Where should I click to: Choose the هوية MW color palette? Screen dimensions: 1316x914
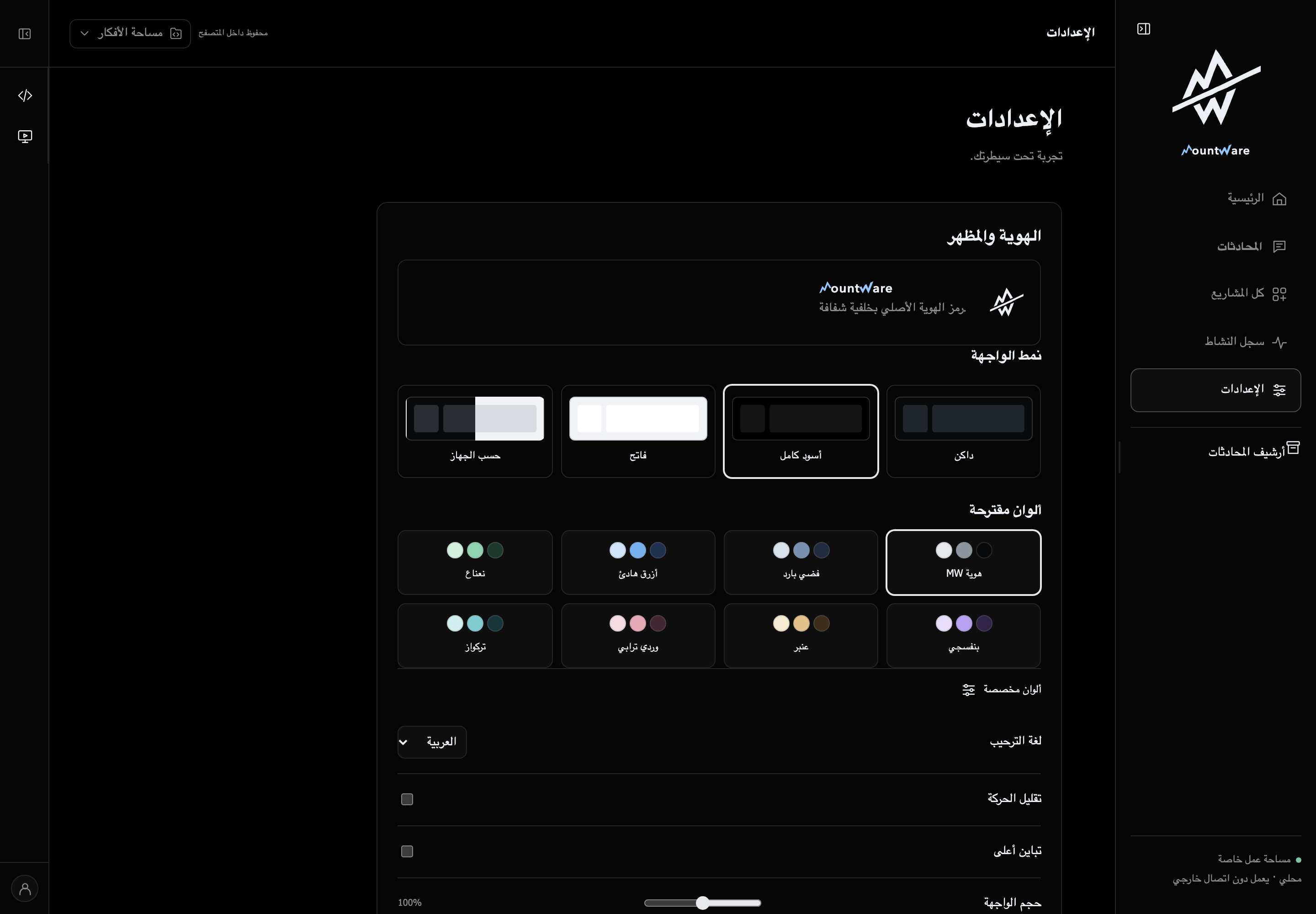pyautogui.click(x=963, y=563)
